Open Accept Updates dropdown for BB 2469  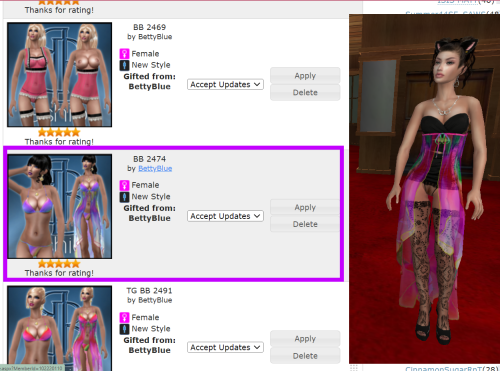(x=225, y=84)
